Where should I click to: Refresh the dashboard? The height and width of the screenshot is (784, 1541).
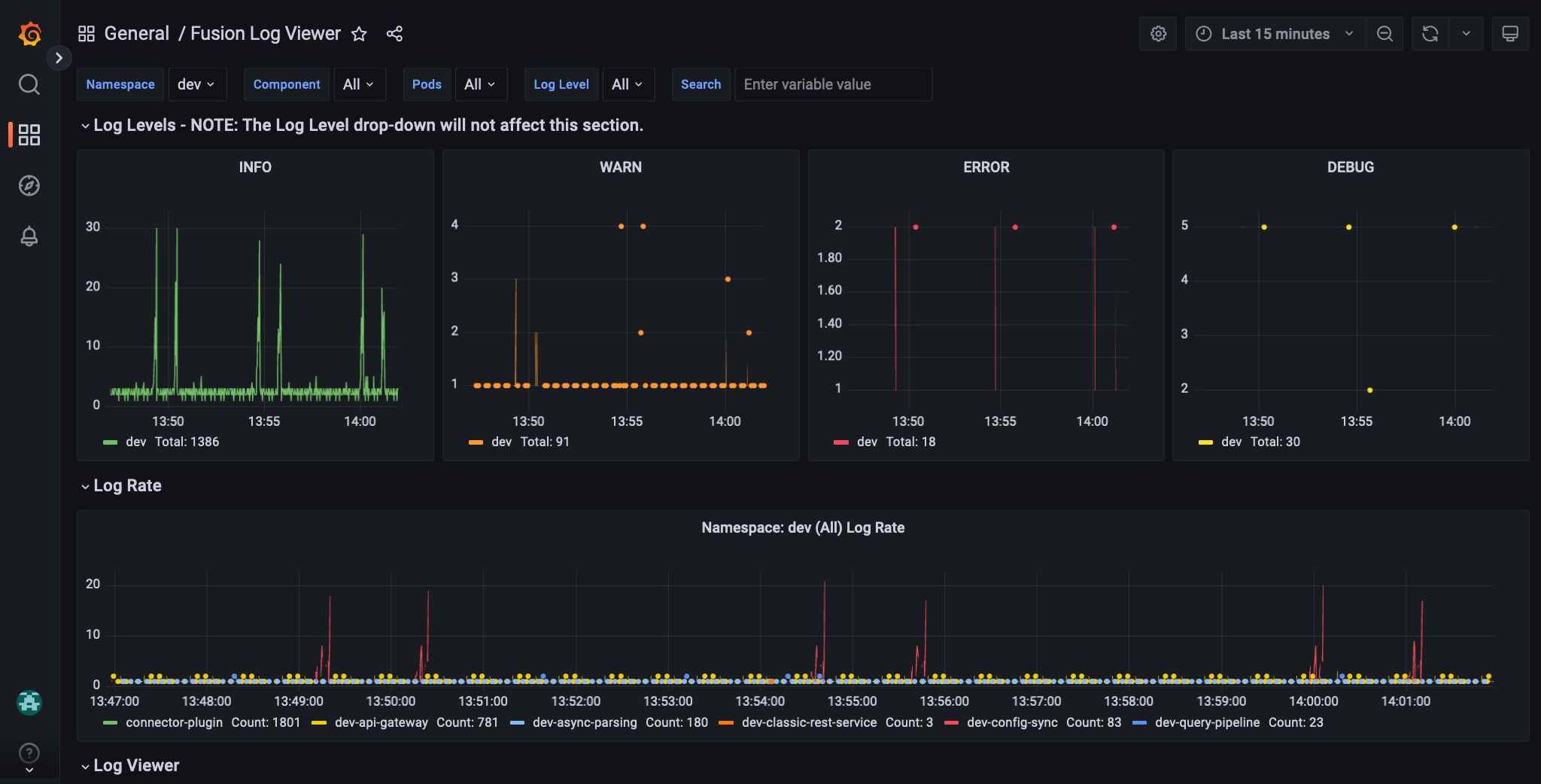coord(1430,33)
